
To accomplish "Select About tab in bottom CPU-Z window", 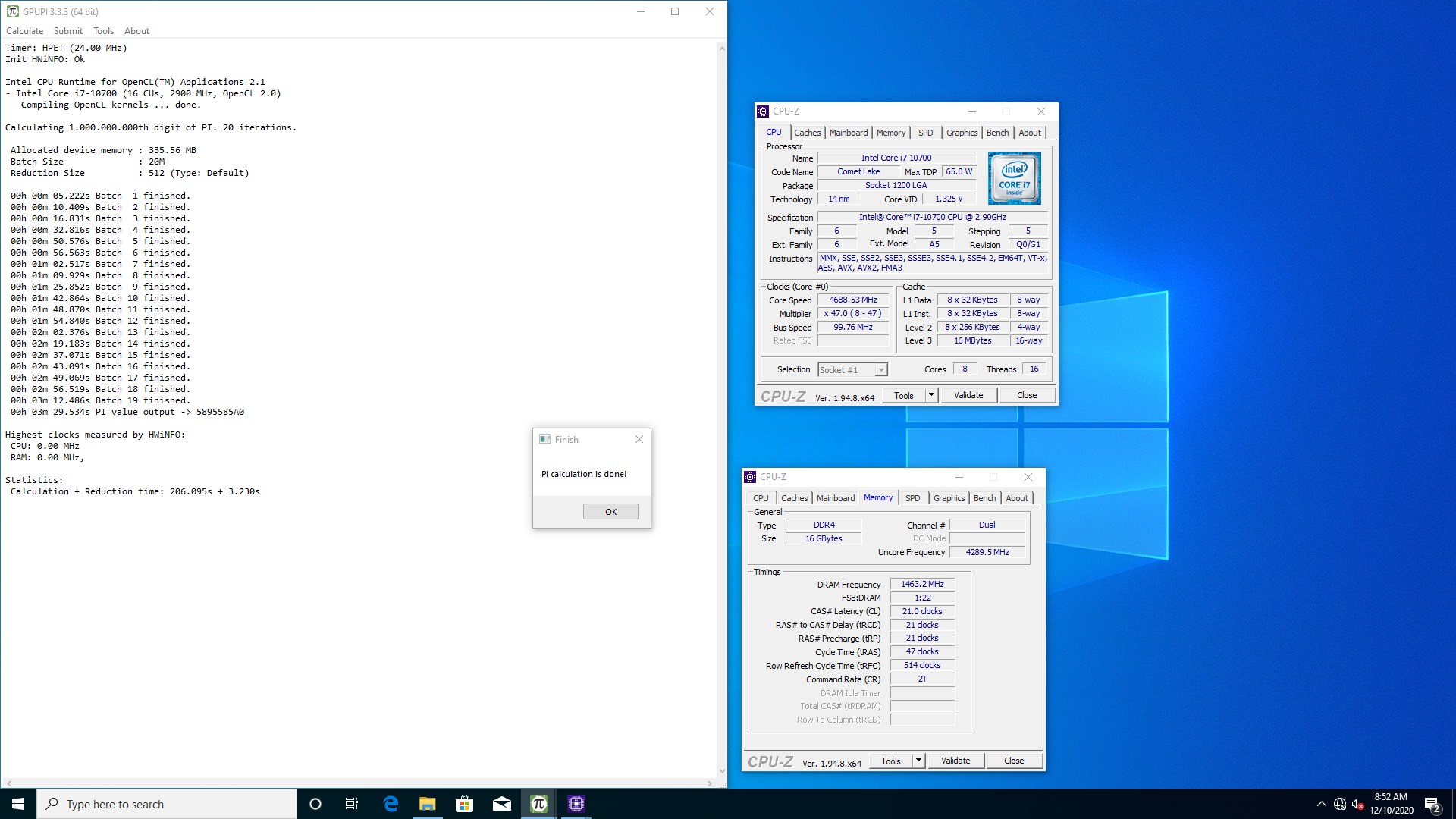I will pos(1017,498).
